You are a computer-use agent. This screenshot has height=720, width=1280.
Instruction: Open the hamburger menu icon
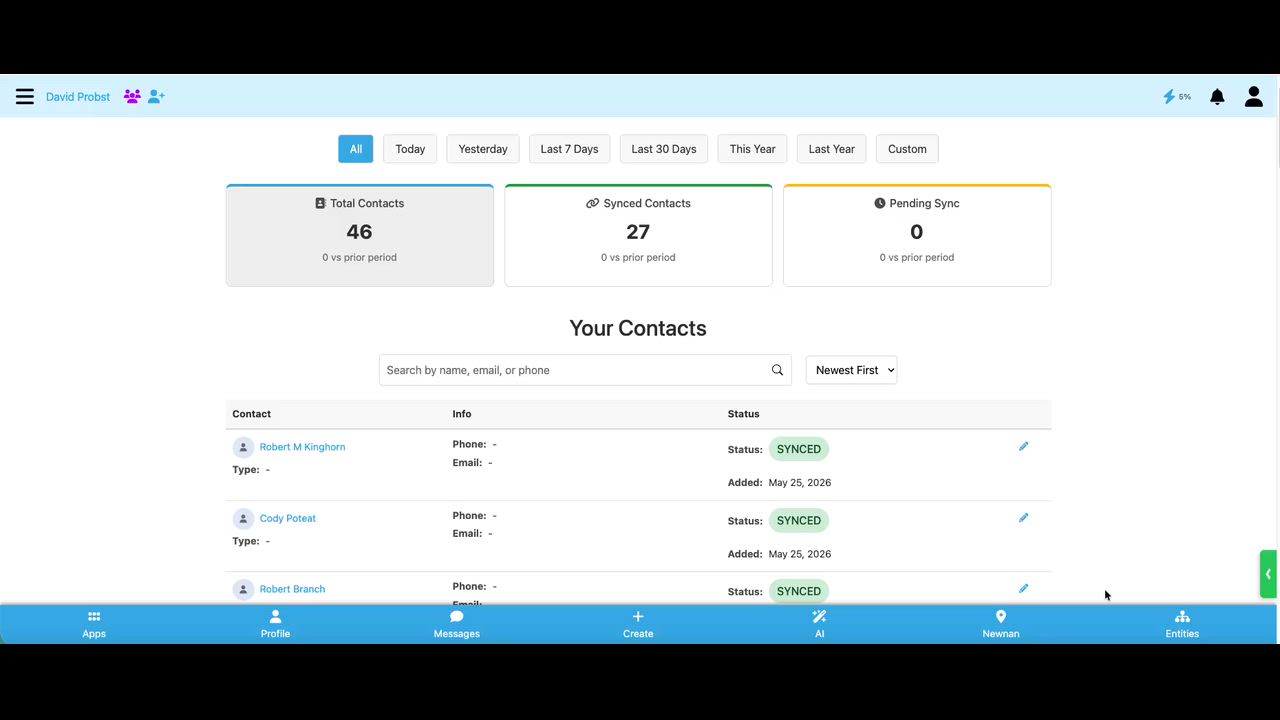[x=25, y=97]
